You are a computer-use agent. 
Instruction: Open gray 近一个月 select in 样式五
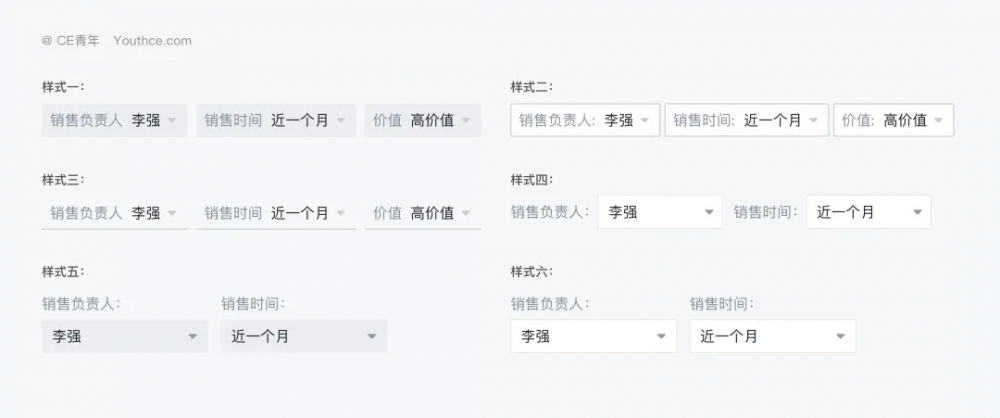[x=304, y=337]
